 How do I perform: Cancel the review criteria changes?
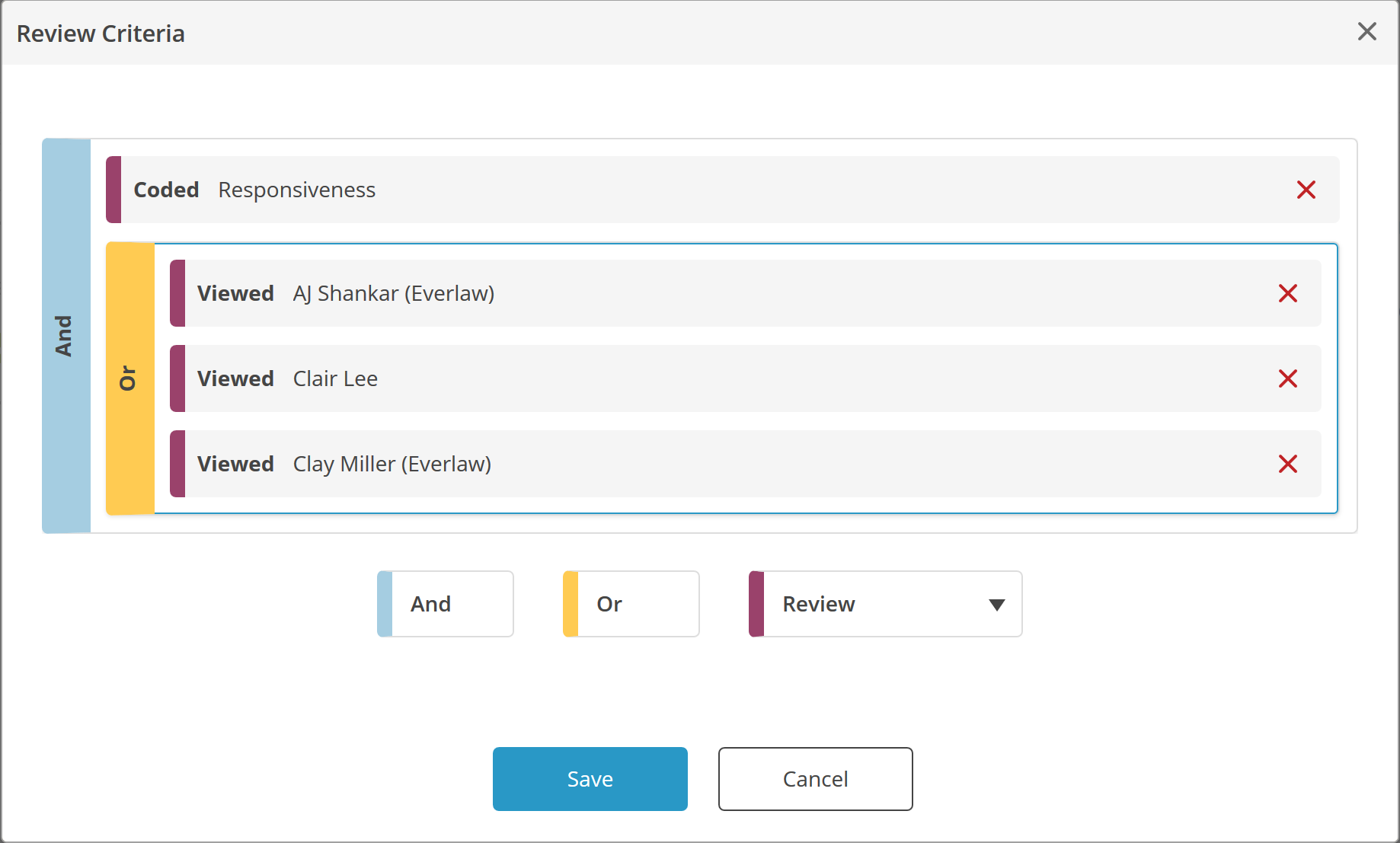click(x=815, y=778)
